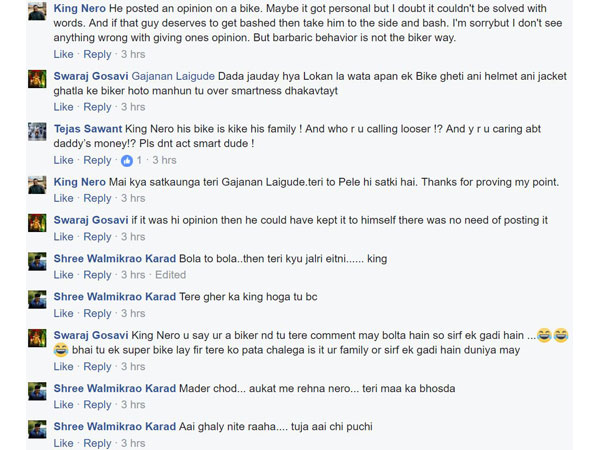Viewport: 600px width, 450px height.
Task: Click King Nero's avatar beside "He posted an opinion"
Action: click(x=37, y=10)
